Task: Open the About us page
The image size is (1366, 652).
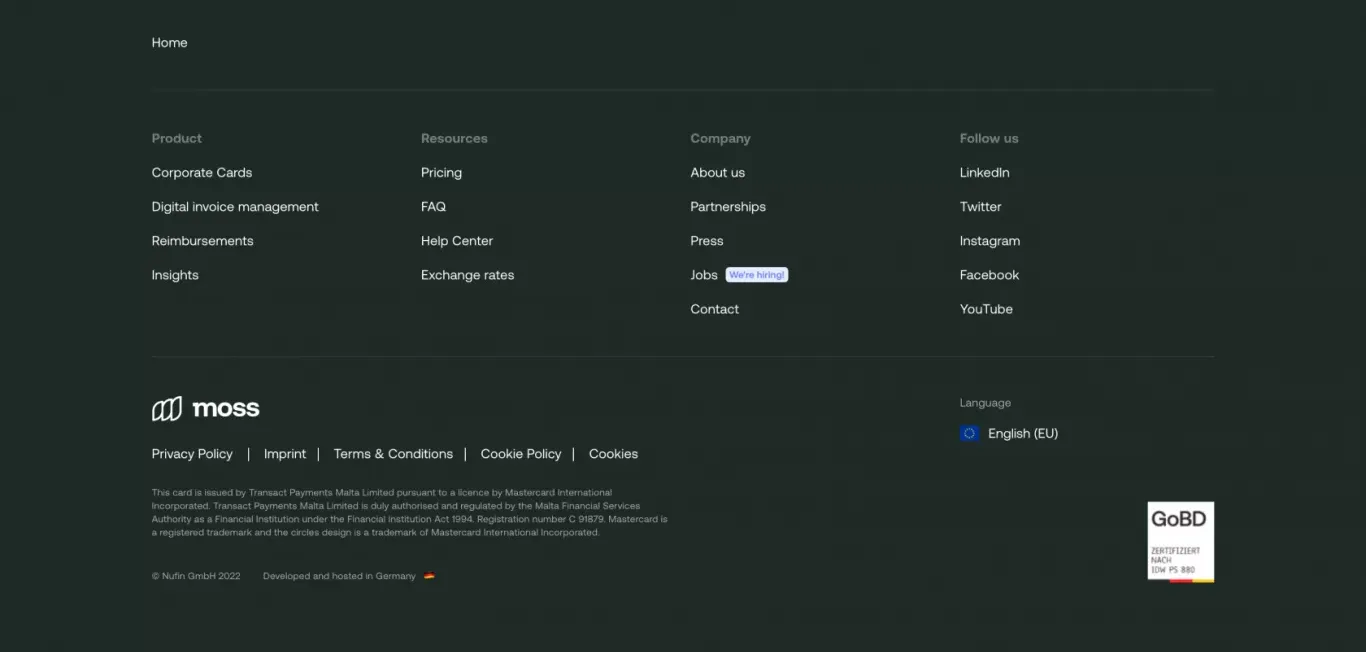Action: point(717,173)
